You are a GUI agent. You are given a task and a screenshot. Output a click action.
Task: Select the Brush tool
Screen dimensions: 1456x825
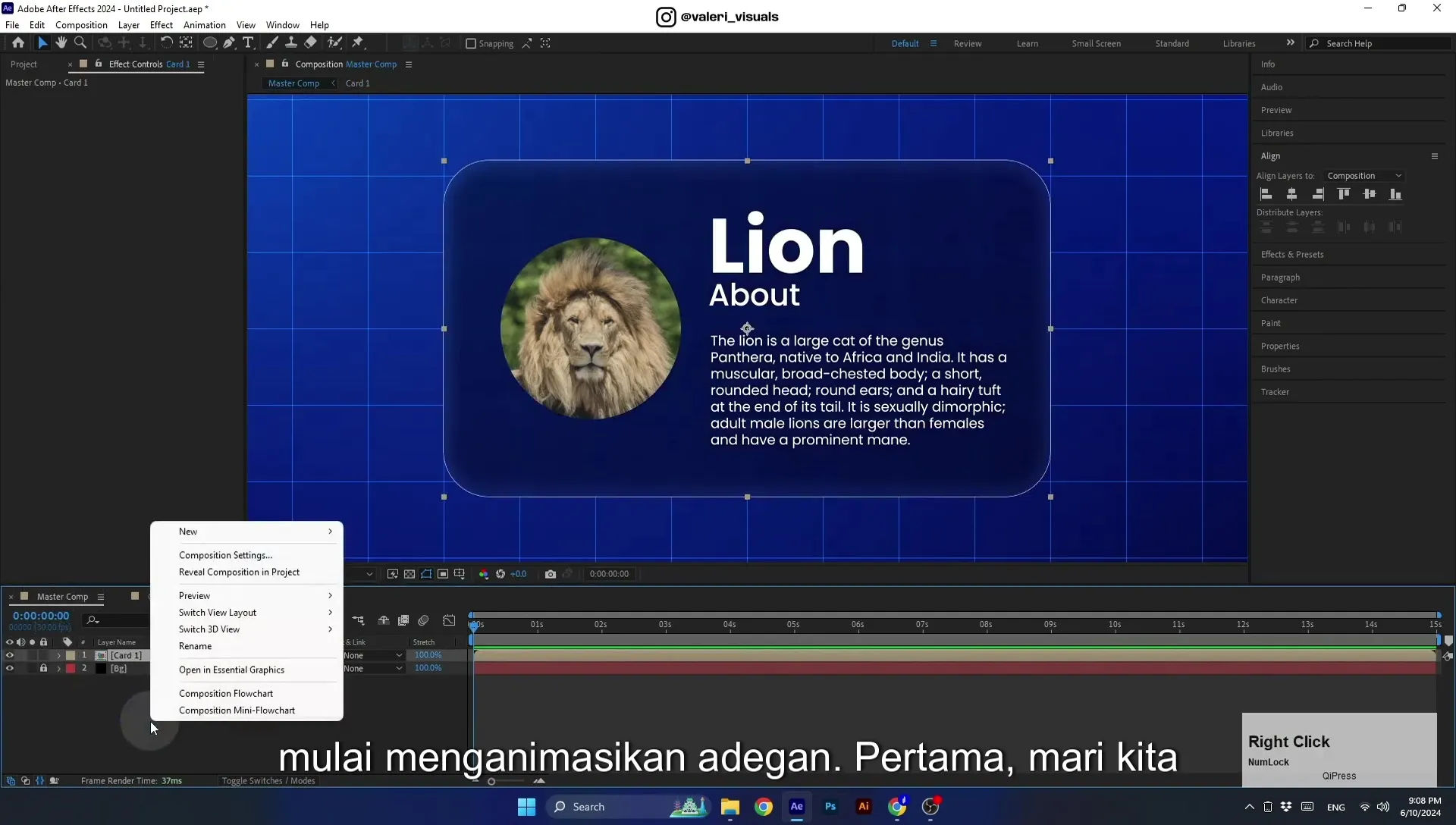pyautogui.click(x=271, y=43)
